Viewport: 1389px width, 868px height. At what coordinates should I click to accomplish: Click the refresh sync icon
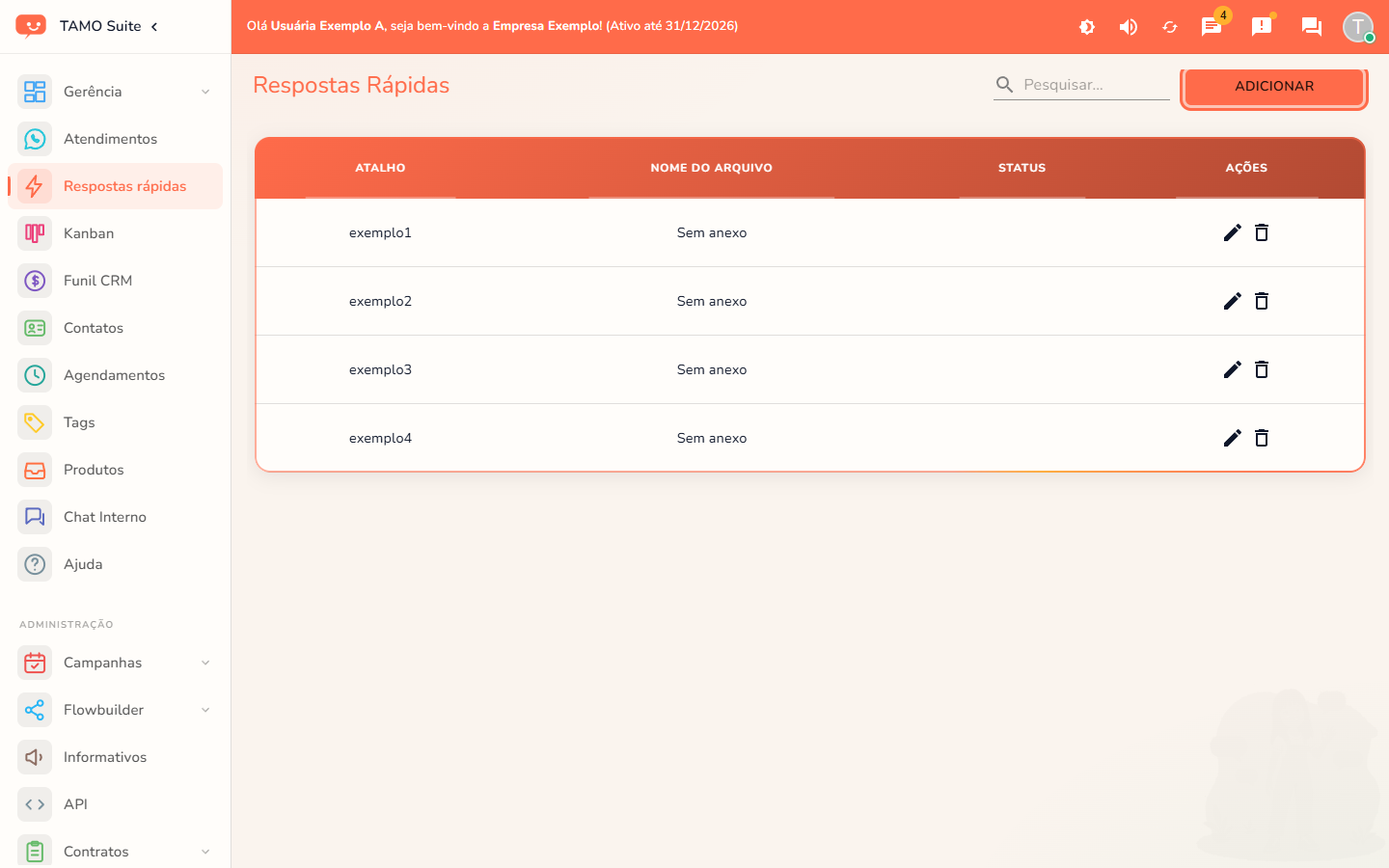[1170, 27]
